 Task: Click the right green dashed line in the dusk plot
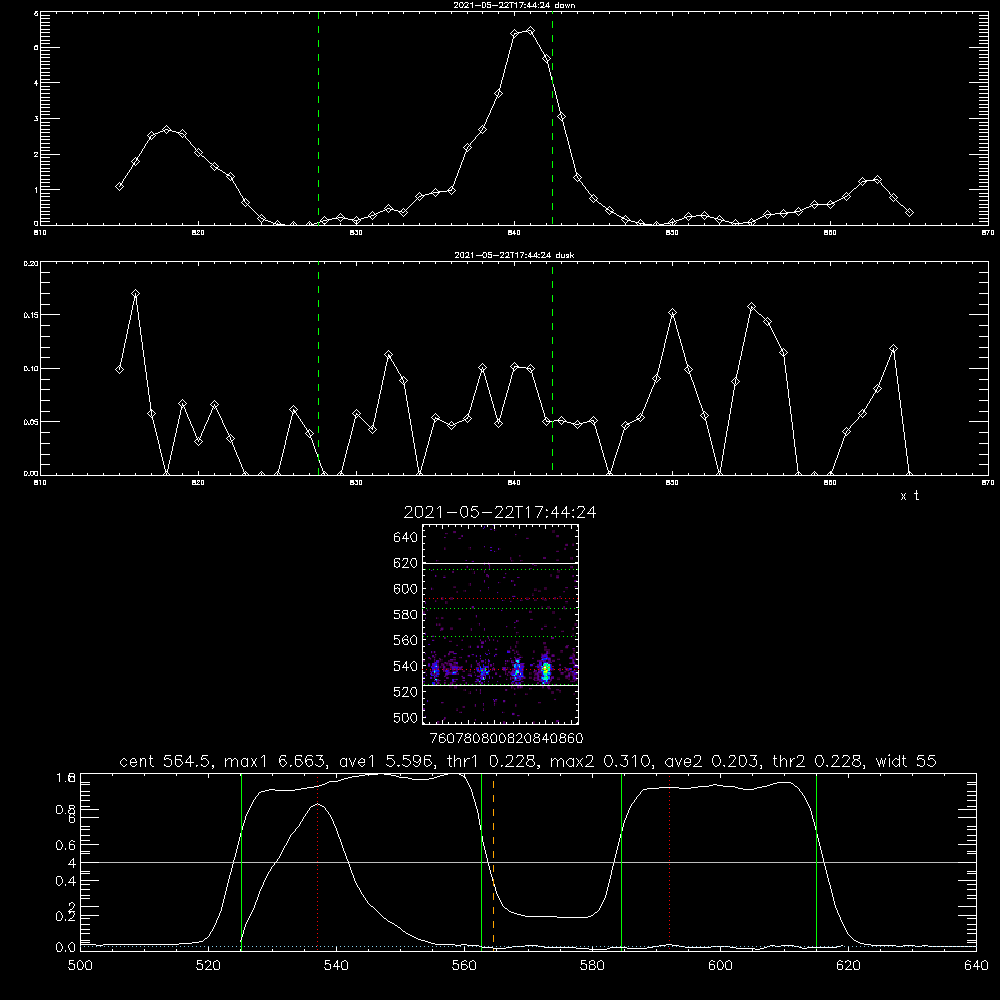tap(552, 368)
